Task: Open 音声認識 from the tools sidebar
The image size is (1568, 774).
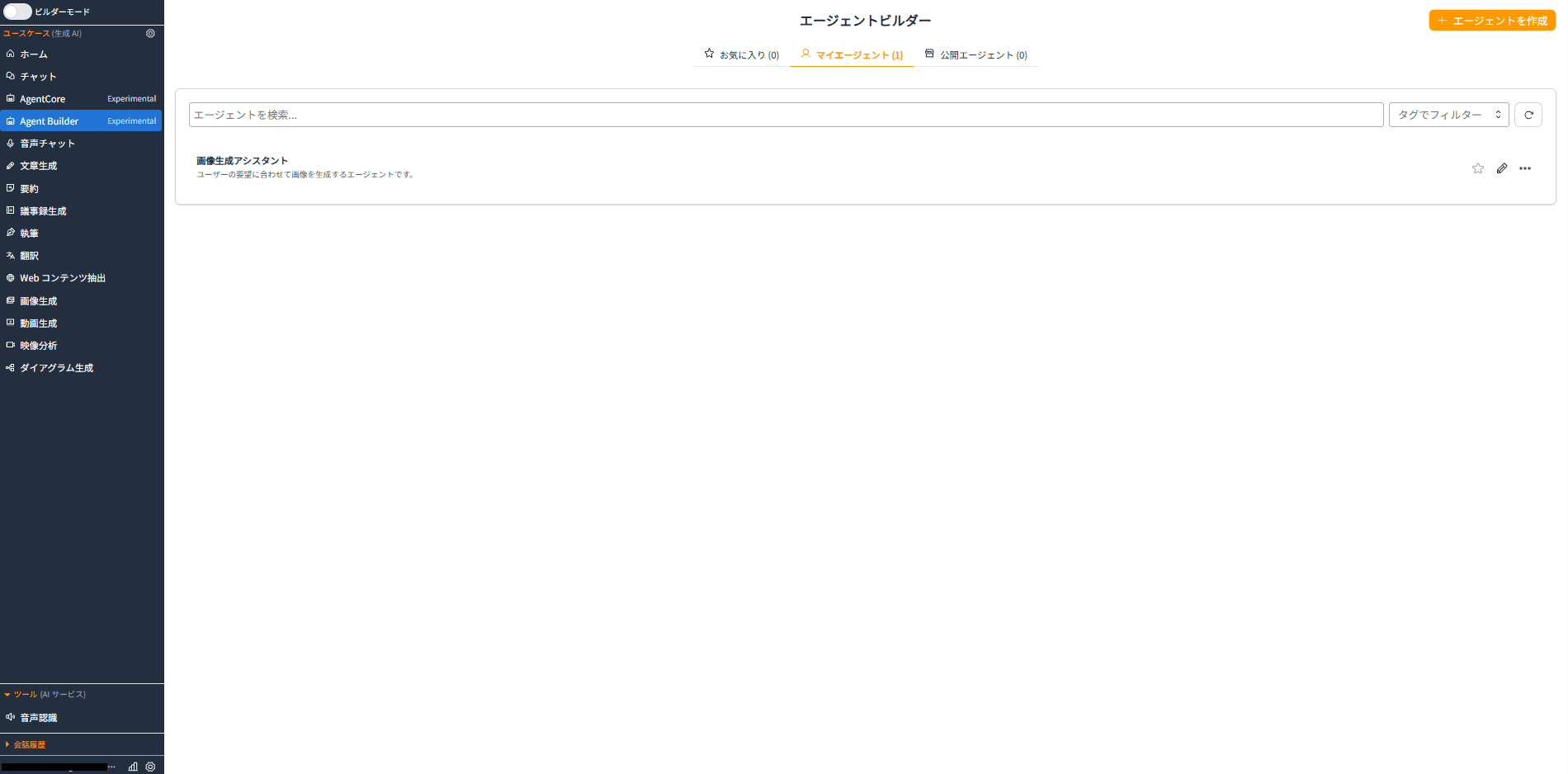Action: (x=39, y=717)
